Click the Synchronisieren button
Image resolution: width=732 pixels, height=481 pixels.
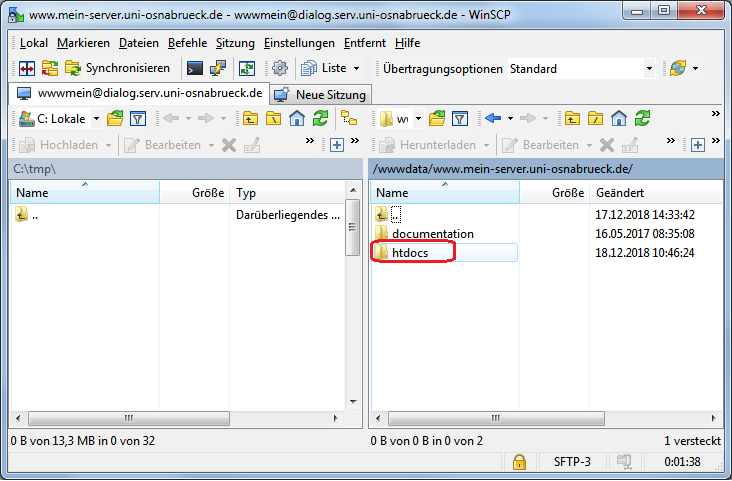[x=117, y=68]
